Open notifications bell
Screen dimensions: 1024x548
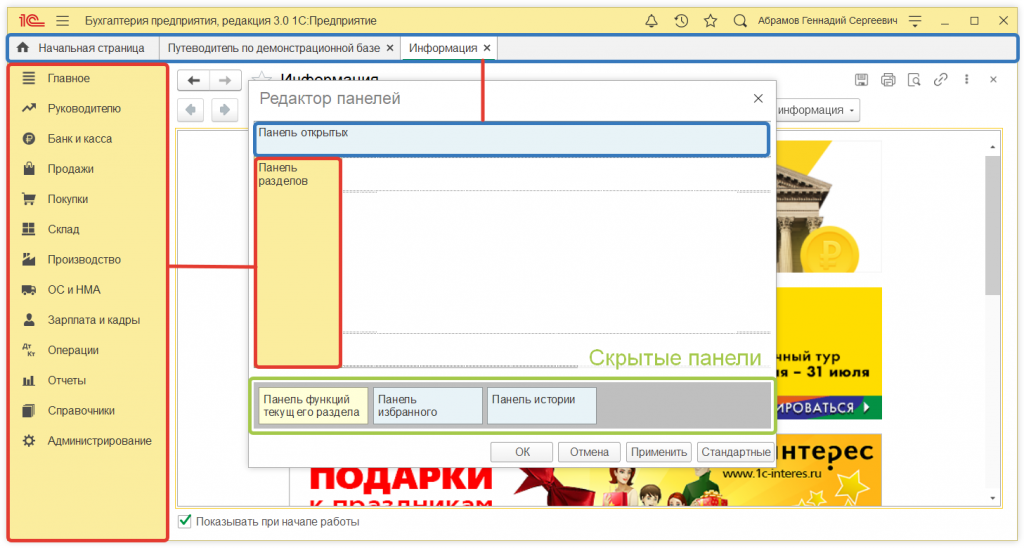pos(651,21)
